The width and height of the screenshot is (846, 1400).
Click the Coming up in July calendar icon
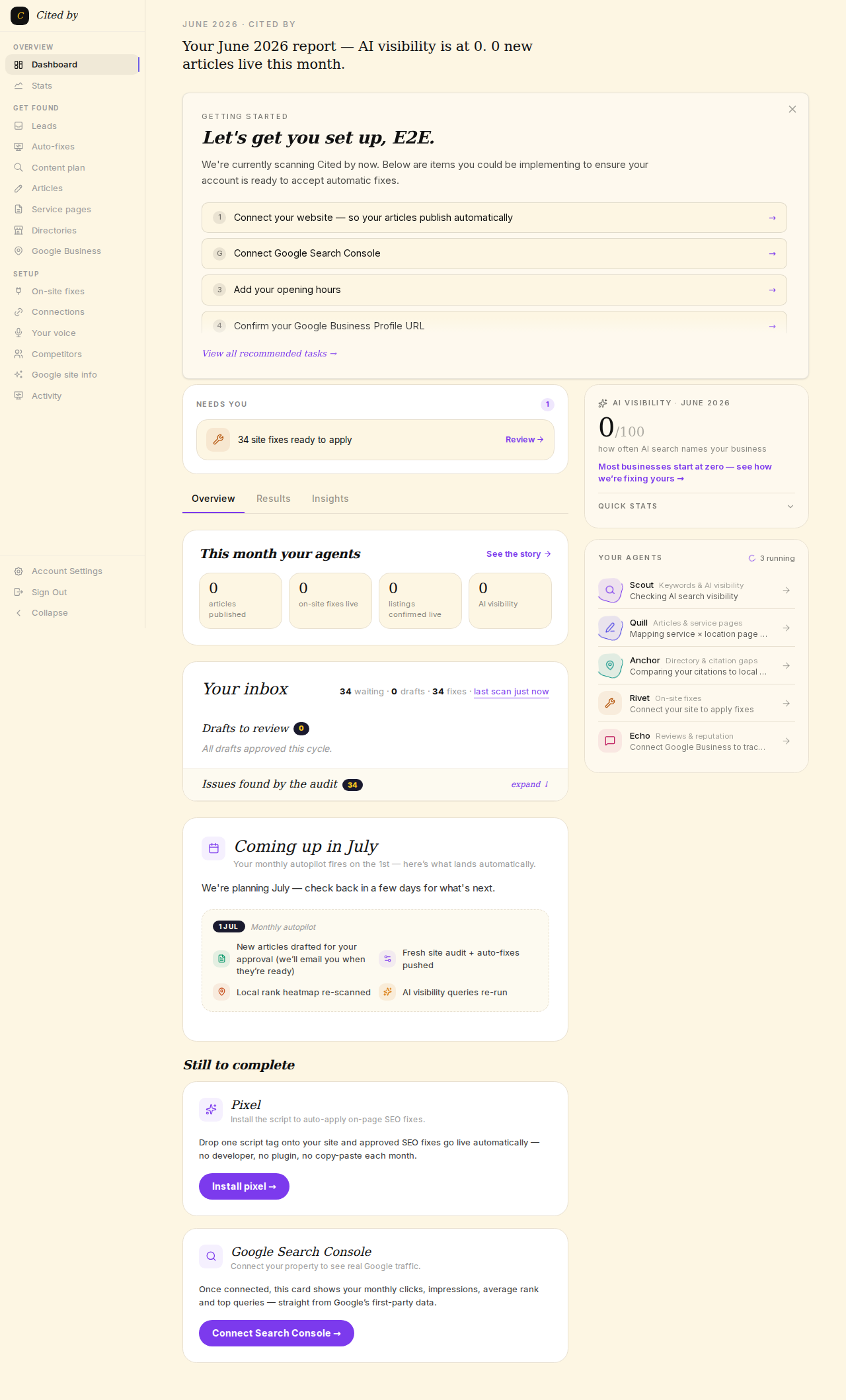click(x=213, y=848)
